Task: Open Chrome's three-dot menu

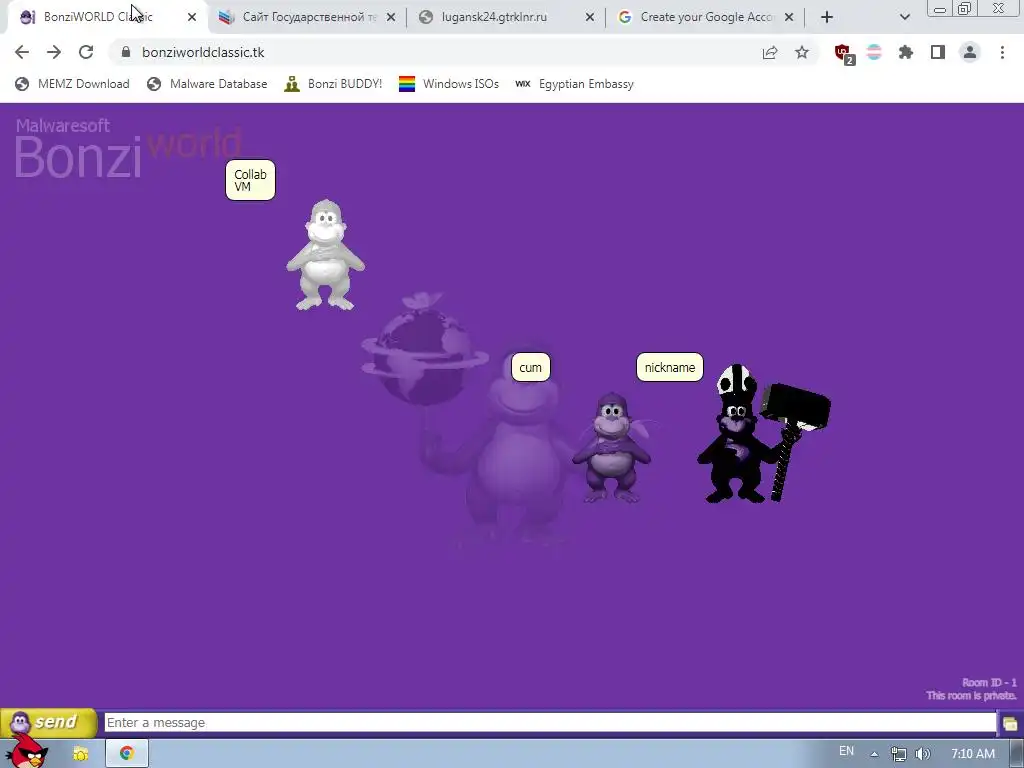Action: pos(1002,52)
